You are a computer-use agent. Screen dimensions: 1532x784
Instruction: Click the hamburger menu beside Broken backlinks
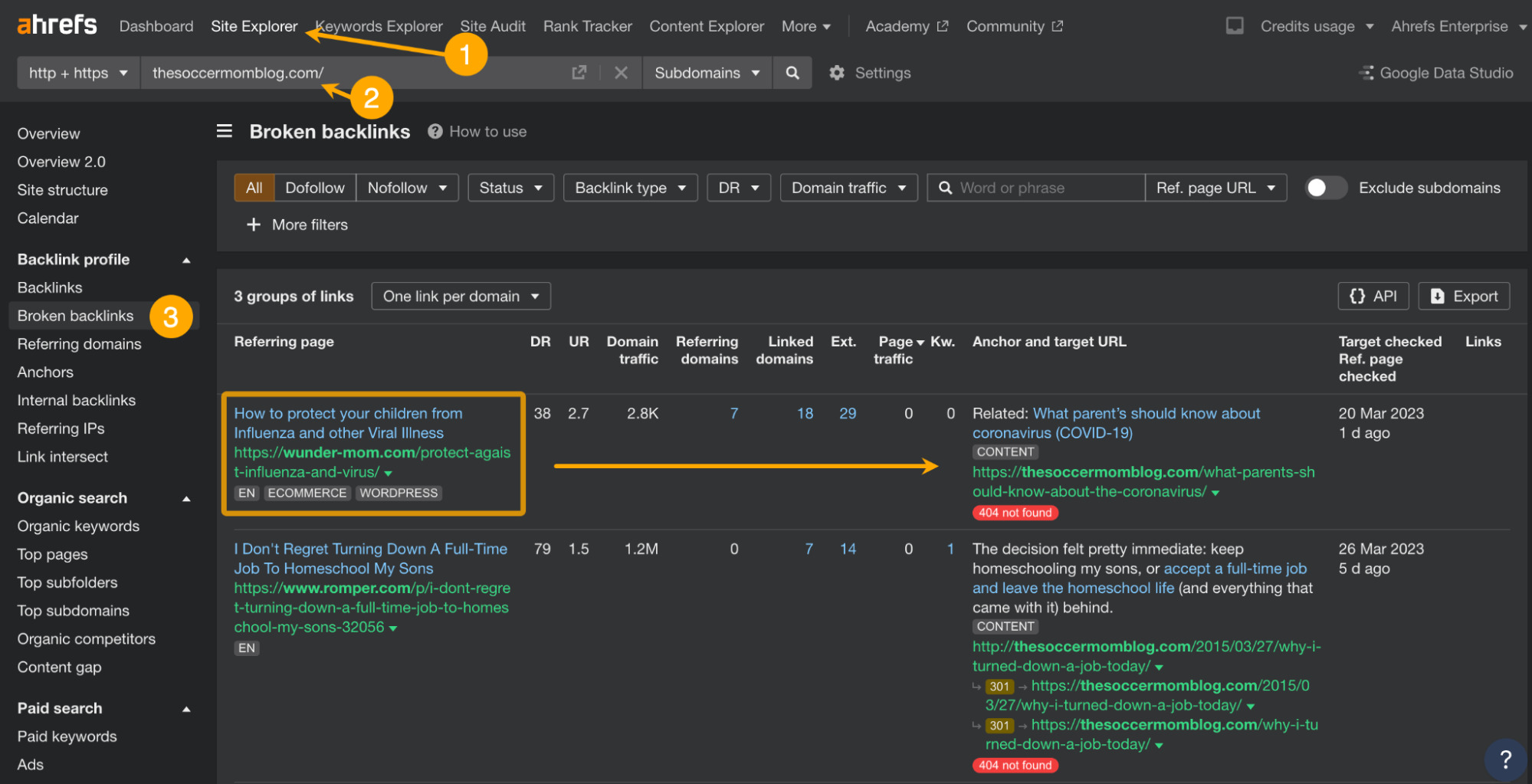pyautogui.click(x=225, y=131)
